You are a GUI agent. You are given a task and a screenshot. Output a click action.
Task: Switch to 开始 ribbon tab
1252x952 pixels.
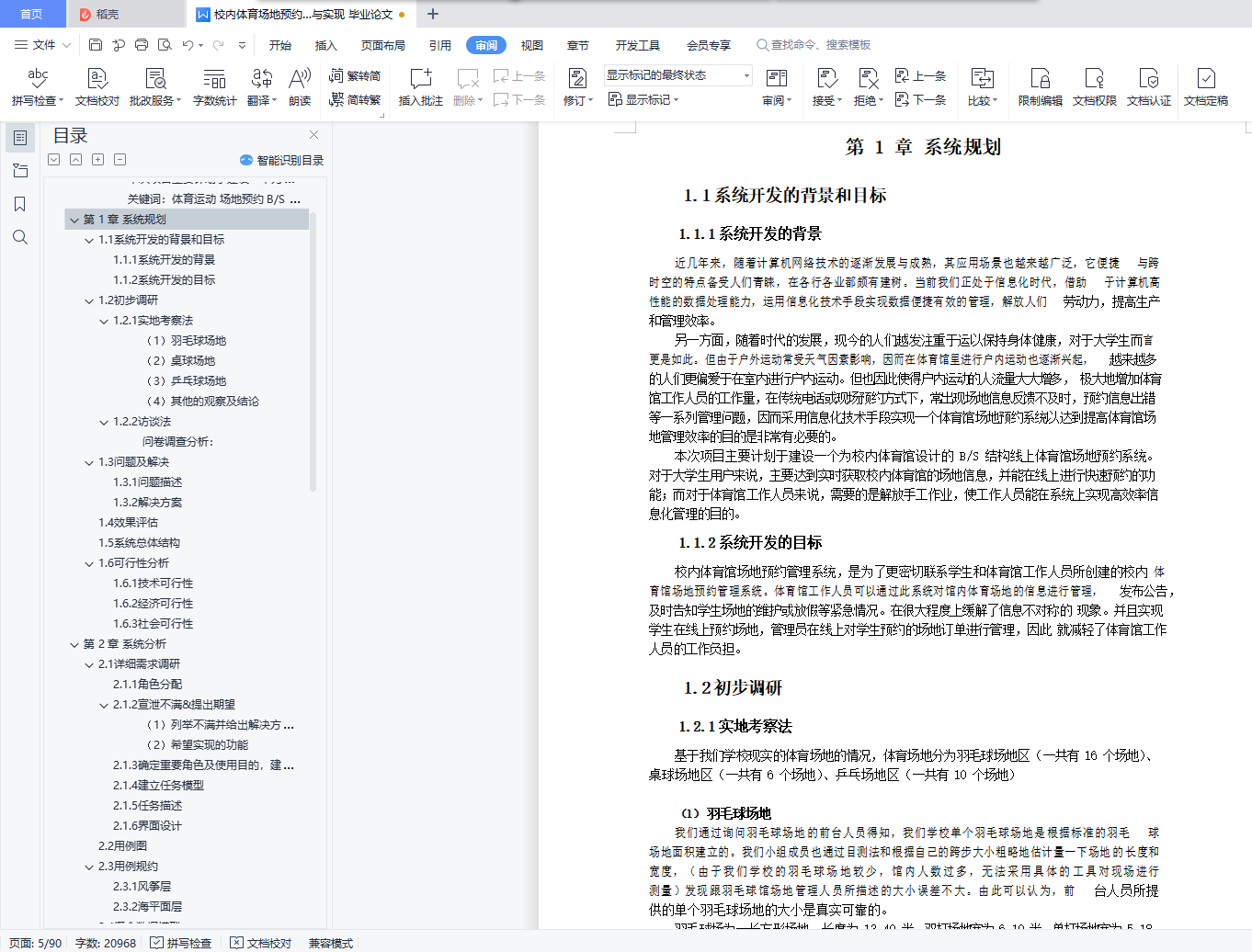[280, 45]
